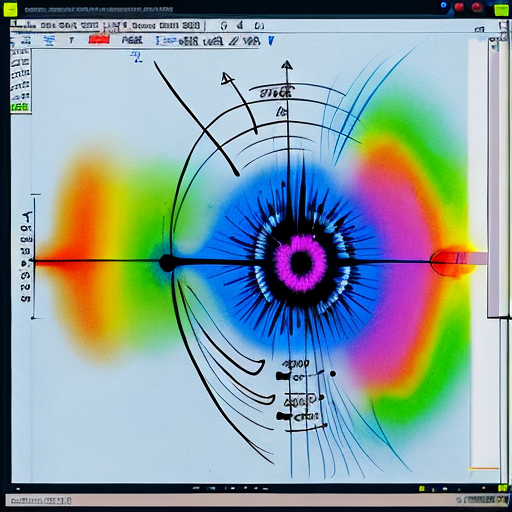Viewport: 512px width, 512px height.
Task: Click the top item in the left palette
Action: coord(20,53)
